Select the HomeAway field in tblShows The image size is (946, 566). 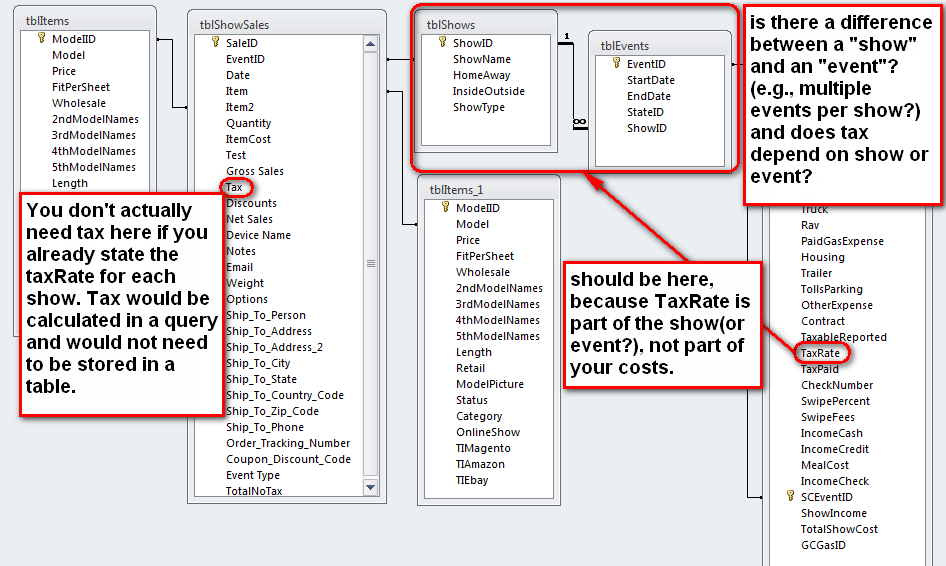click(481, 75)
